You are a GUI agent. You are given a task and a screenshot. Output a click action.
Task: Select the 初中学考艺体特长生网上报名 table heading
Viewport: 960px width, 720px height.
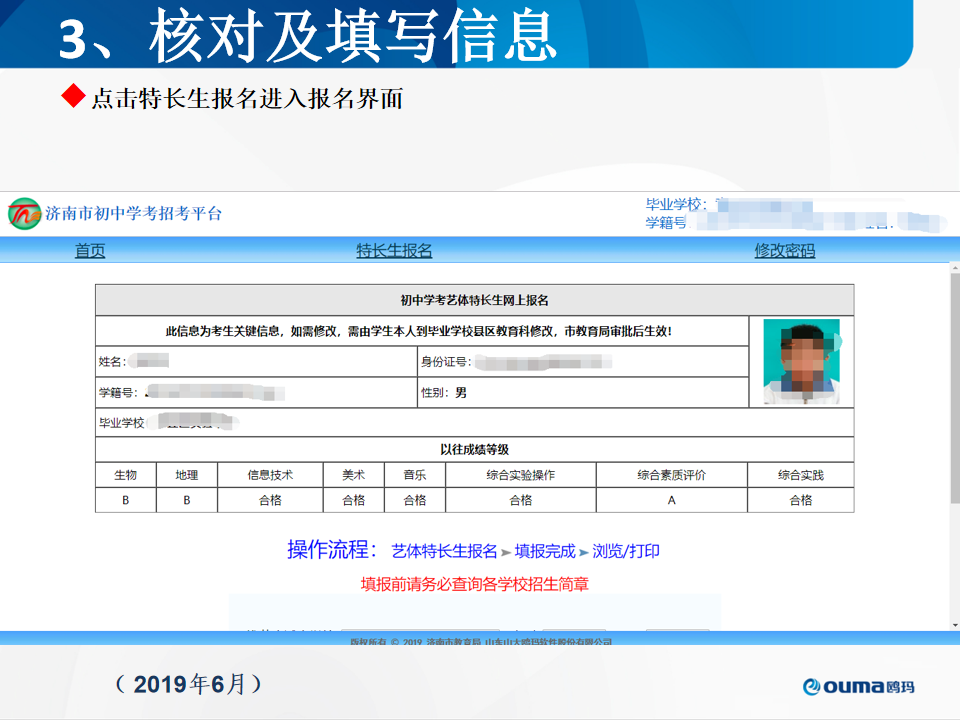coord(474,300)
